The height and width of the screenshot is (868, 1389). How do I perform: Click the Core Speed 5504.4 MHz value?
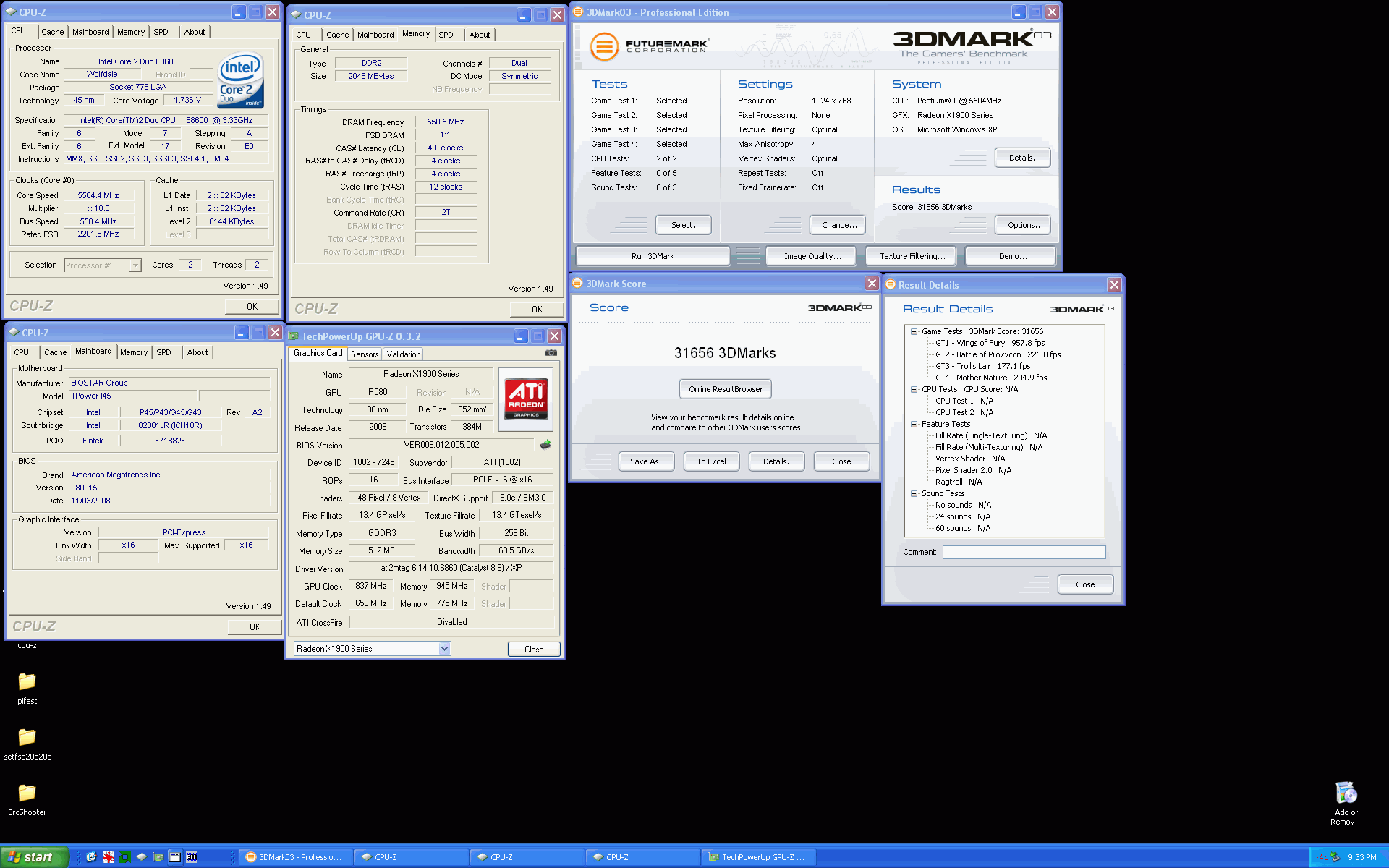[98, 195]
